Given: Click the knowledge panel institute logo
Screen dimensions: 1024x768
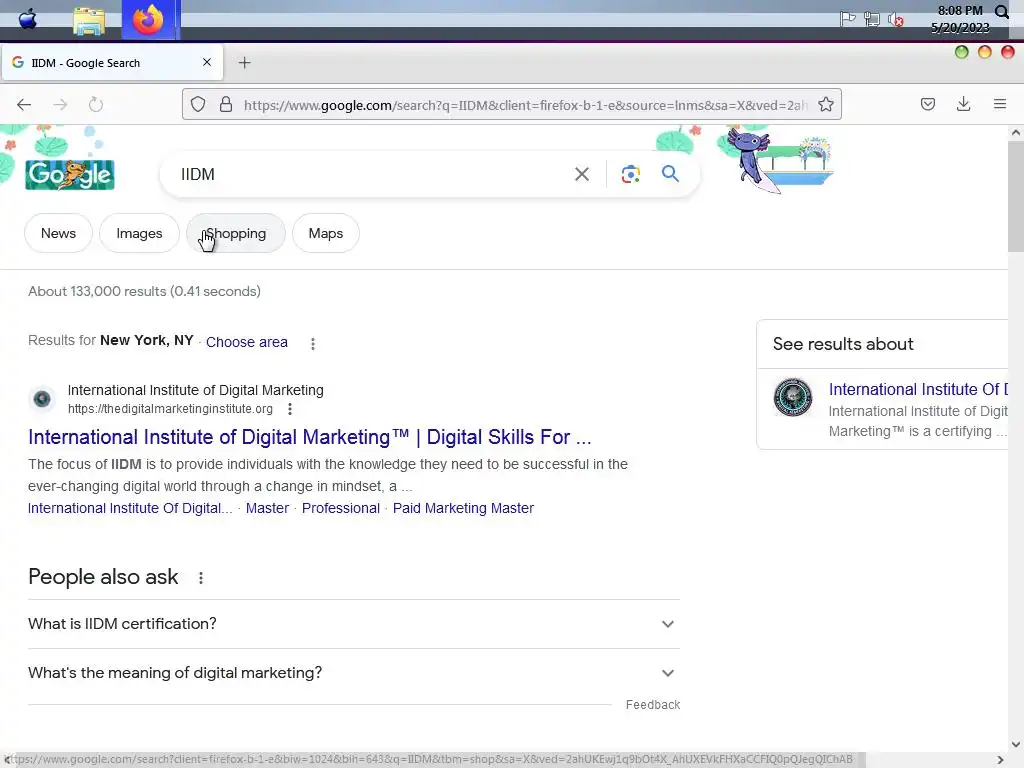Looking at the screenshot, I should tap(793, 397).
